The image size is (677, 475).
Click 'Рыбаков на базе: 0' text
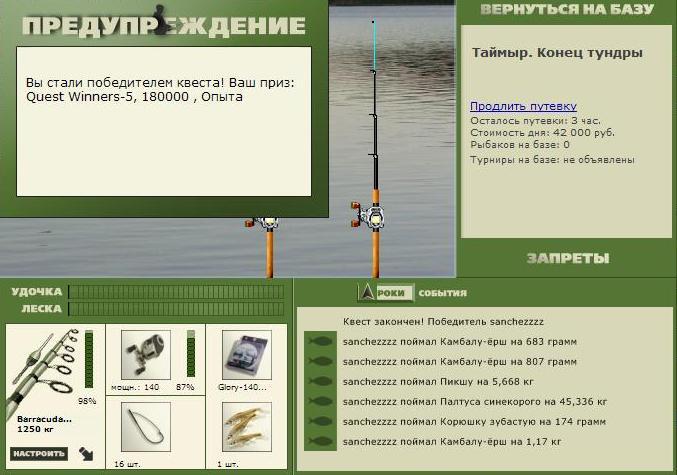tap(520, 145)
